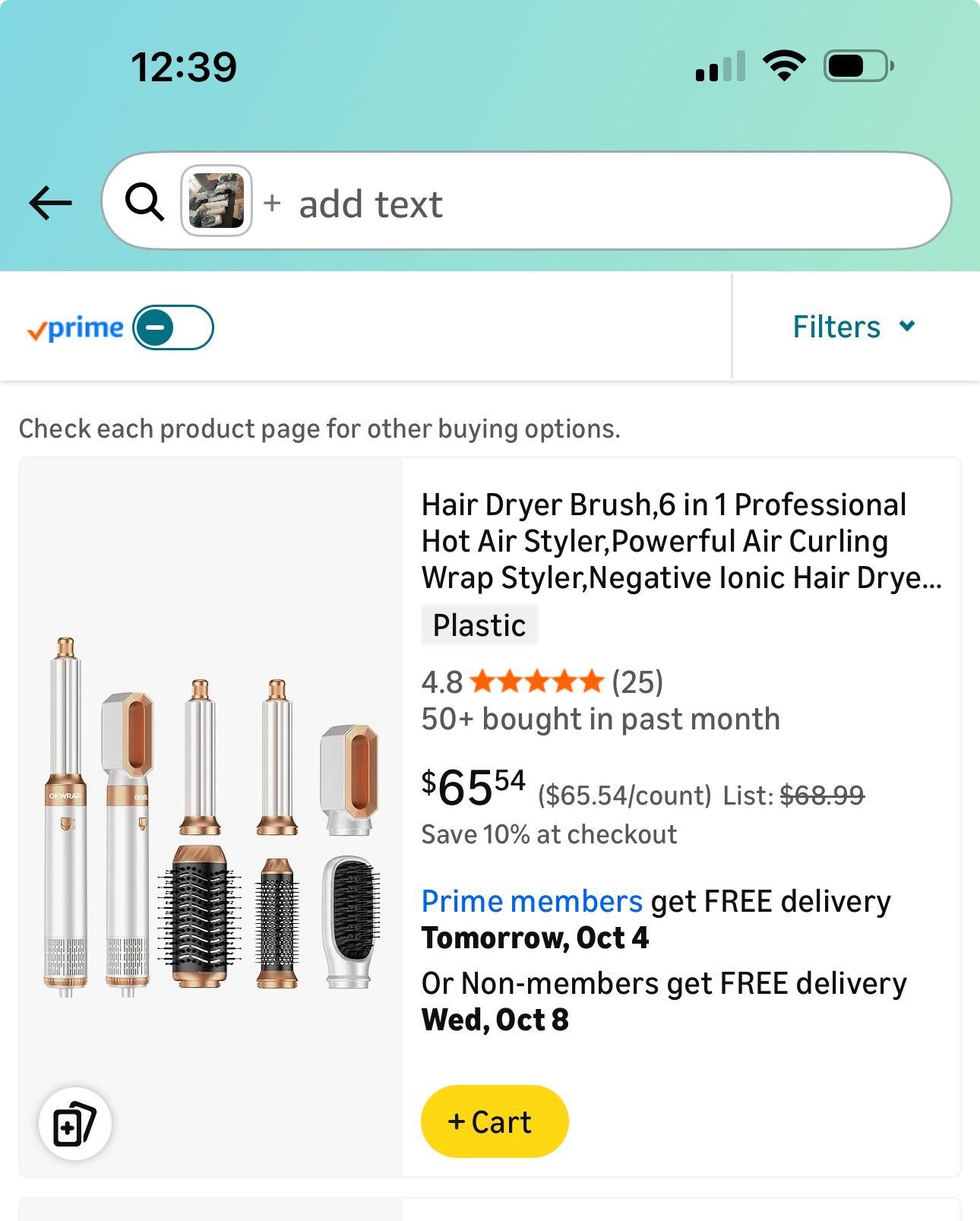Add the hair dryer brush to Cart
The image size is (980, 1221).
pyautogui.click(x=494, y=1121)
